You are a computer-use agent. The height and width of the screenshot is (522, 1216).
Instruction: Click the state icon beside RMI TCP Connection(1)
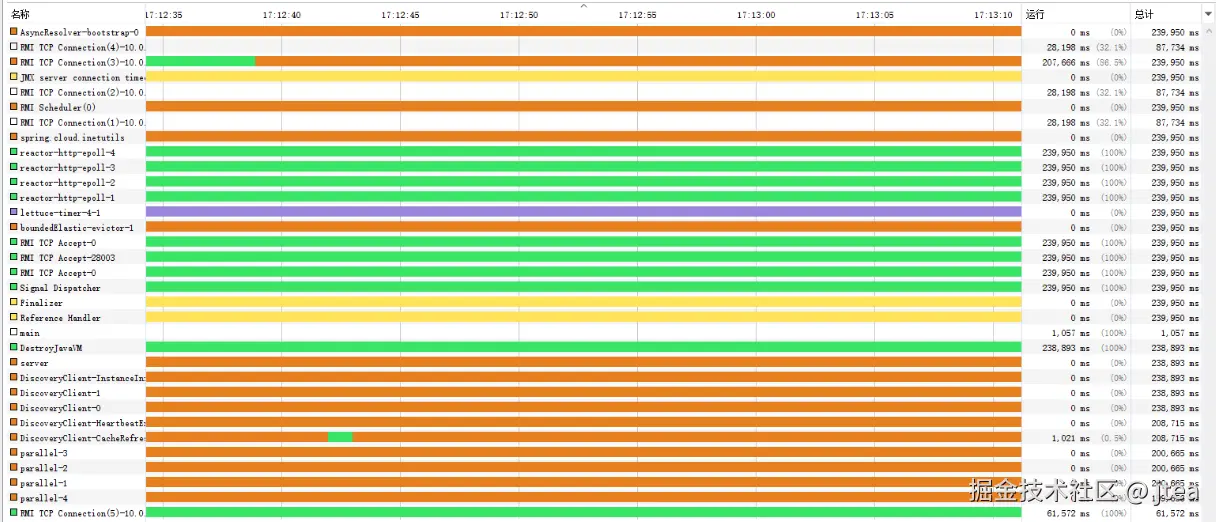14,122
